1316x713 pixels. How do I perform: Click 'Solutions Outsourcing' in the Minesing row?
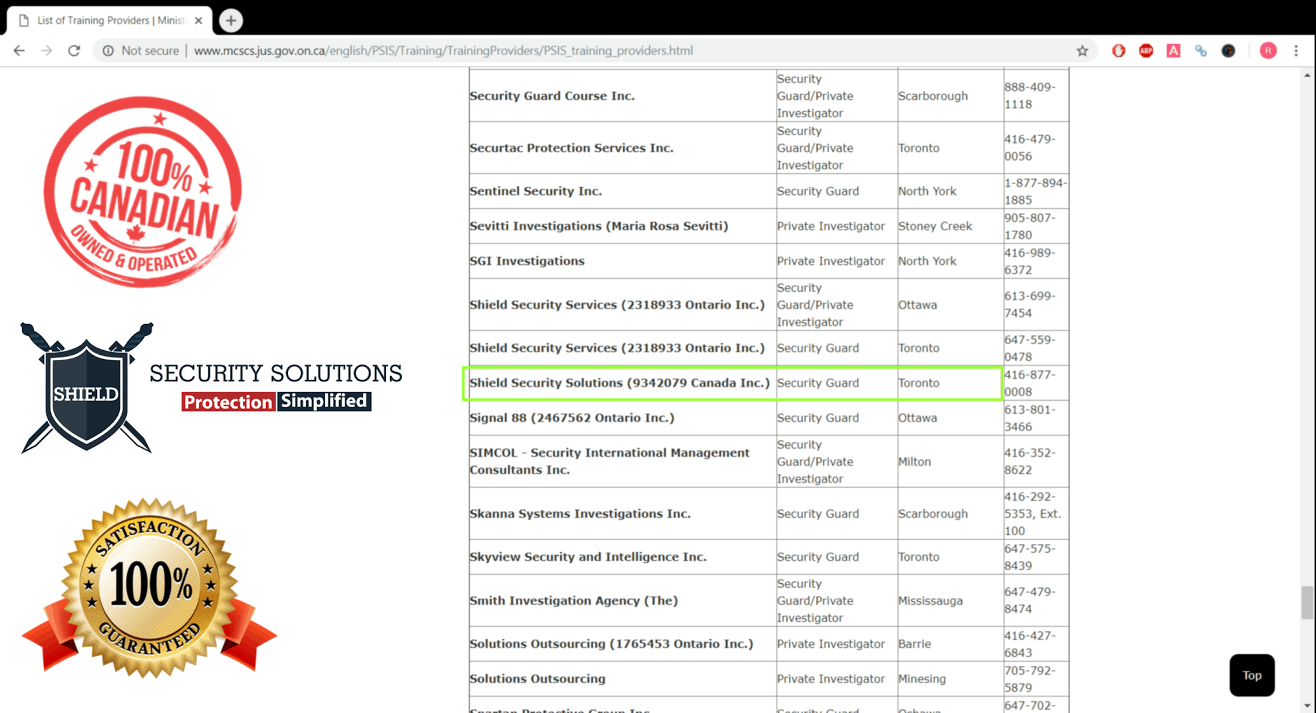(x=537, y=679)
